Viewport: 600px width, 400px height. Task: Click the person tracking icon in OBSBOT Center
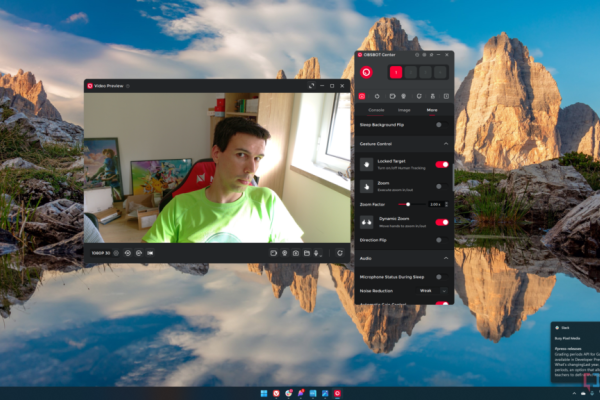click(433, 96)
